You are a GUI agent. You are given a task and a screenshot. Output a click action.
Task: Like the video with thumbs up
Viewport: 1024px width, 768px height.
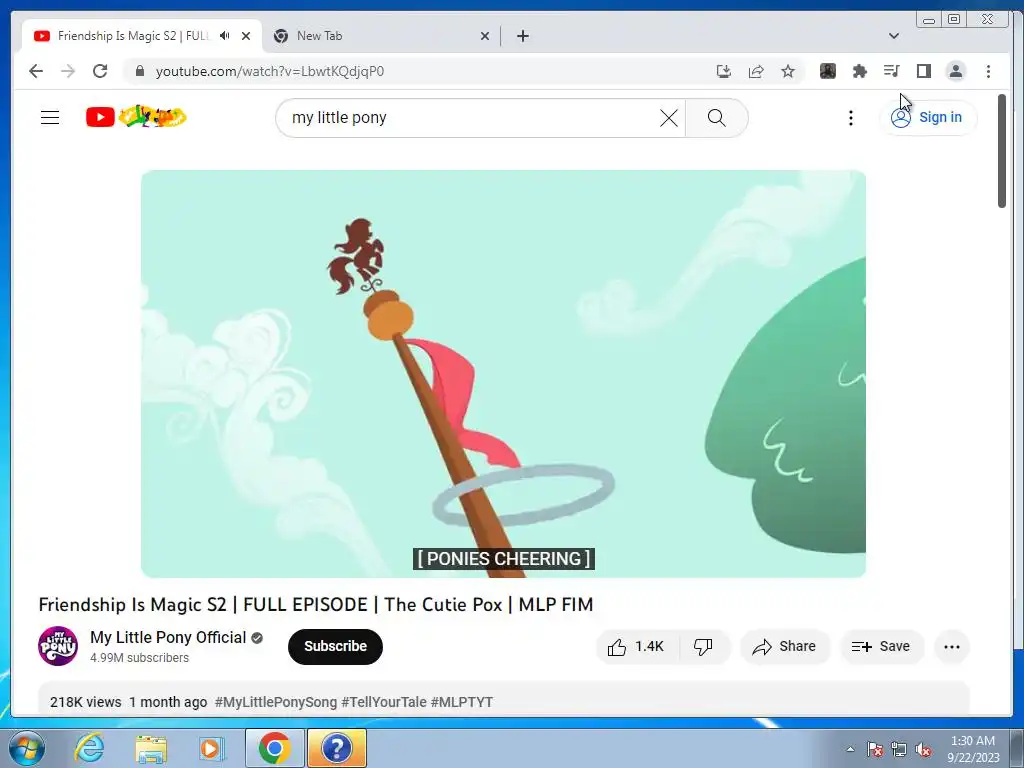coord(637,647)
